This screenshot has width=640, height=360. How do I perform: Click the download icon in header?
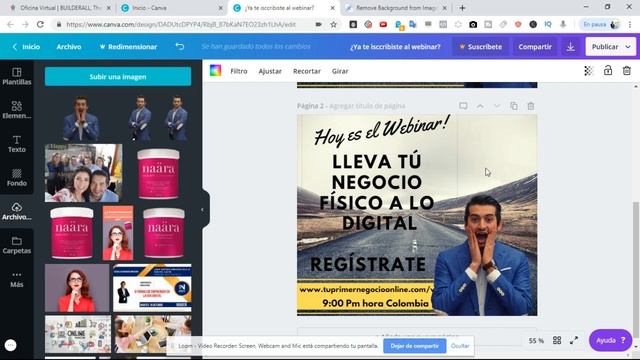571,47
